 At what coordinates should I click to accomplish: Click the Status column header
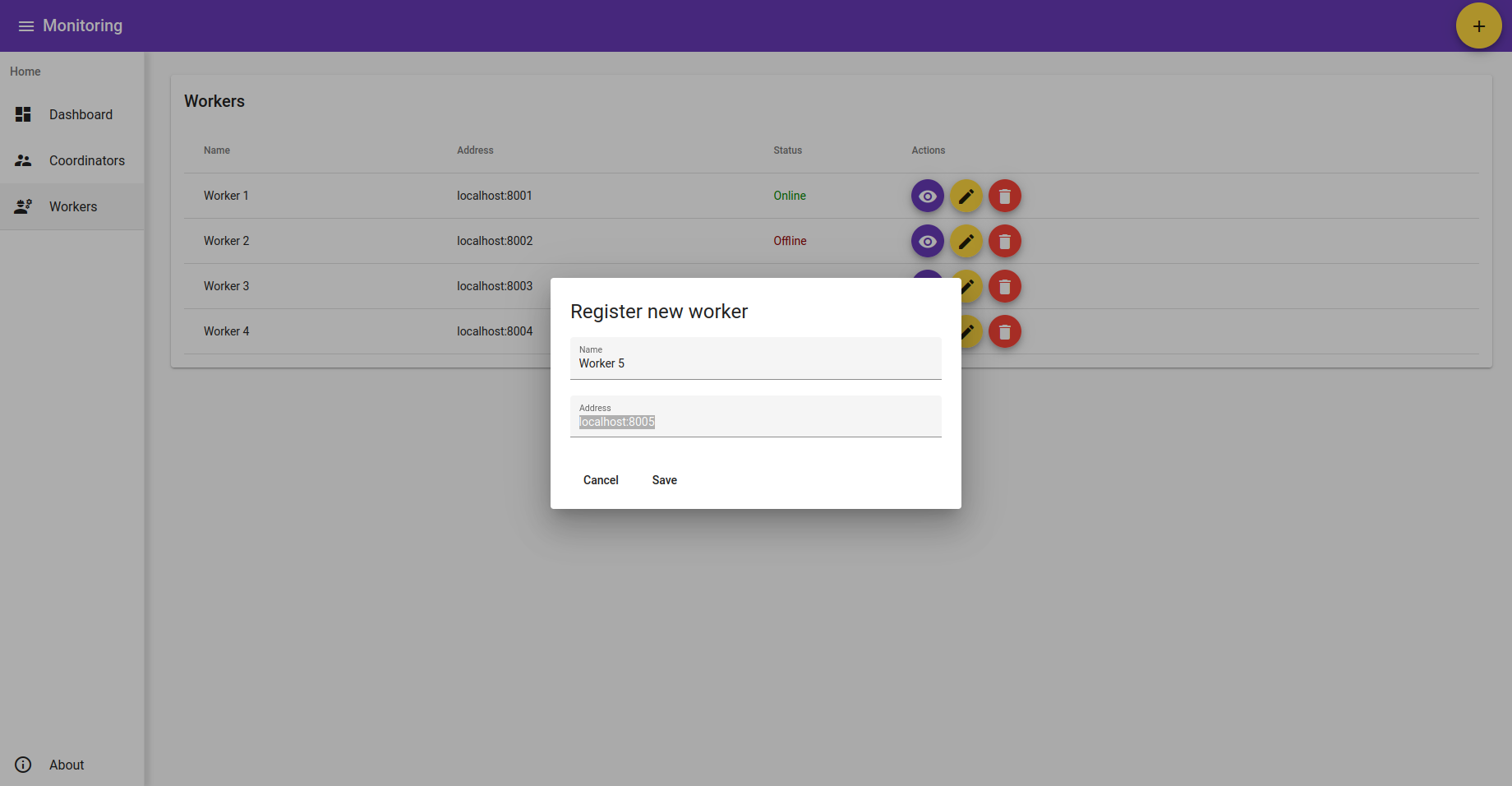[787, 150]
